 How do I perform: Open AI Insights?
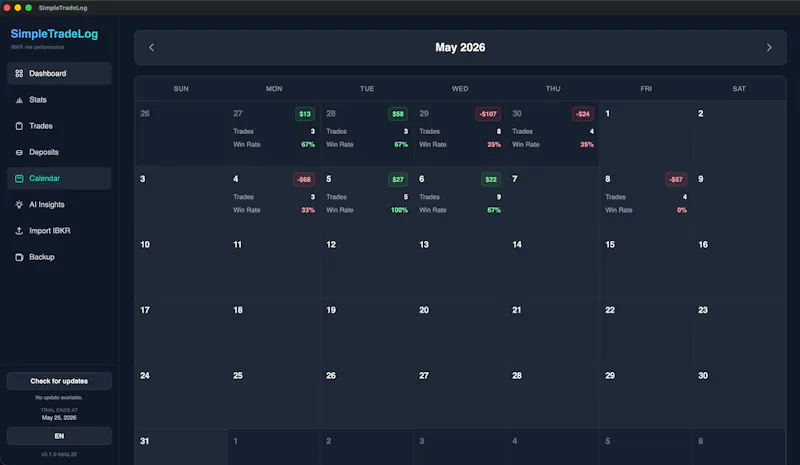pos(59,205)
